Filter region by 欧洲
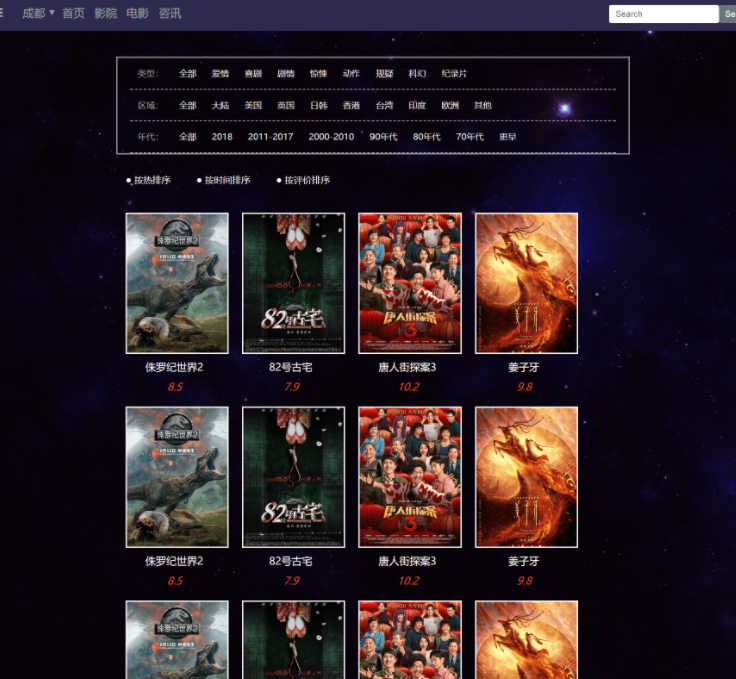This screenshot has width=736, height=679. point(450,106)
